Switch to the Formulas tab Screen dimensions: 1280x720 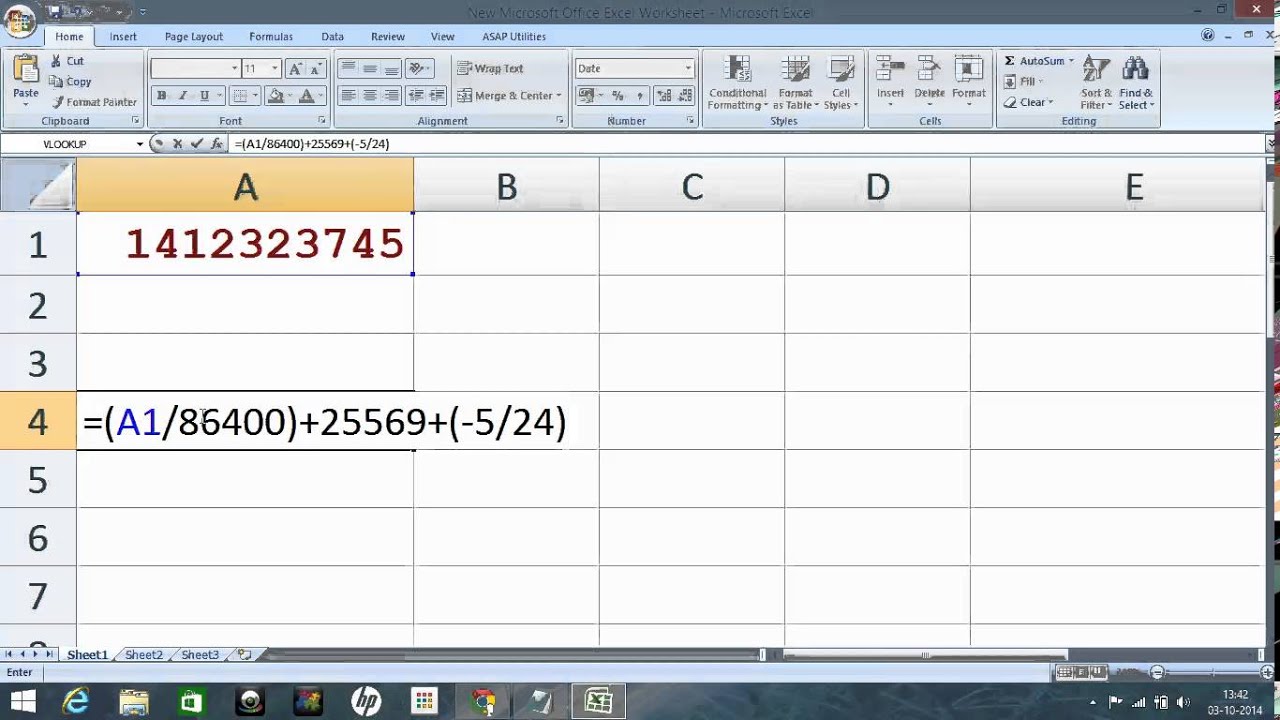coord(271,36)
